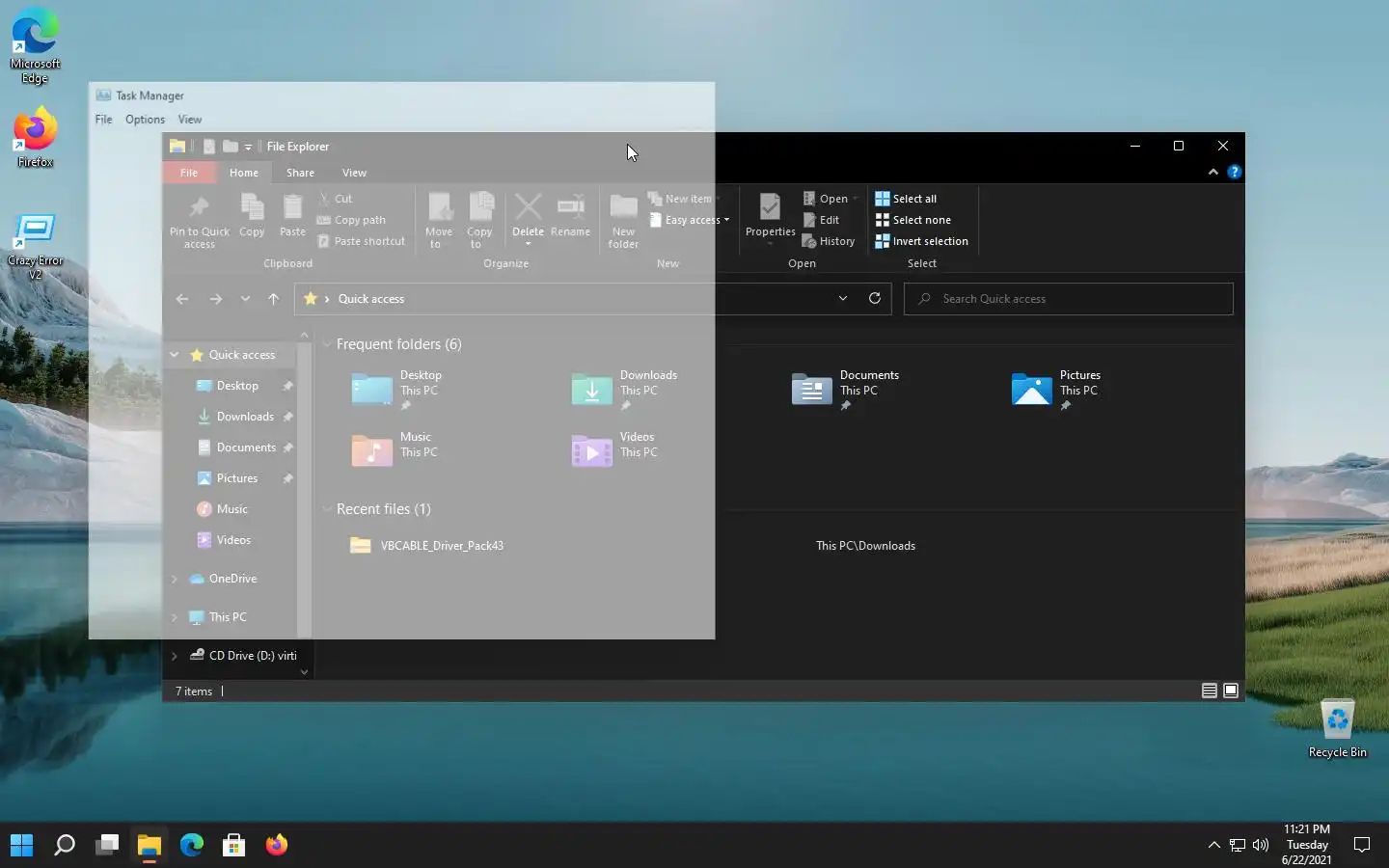
Task: Click the Copy to icon
Action: [479, 207]
